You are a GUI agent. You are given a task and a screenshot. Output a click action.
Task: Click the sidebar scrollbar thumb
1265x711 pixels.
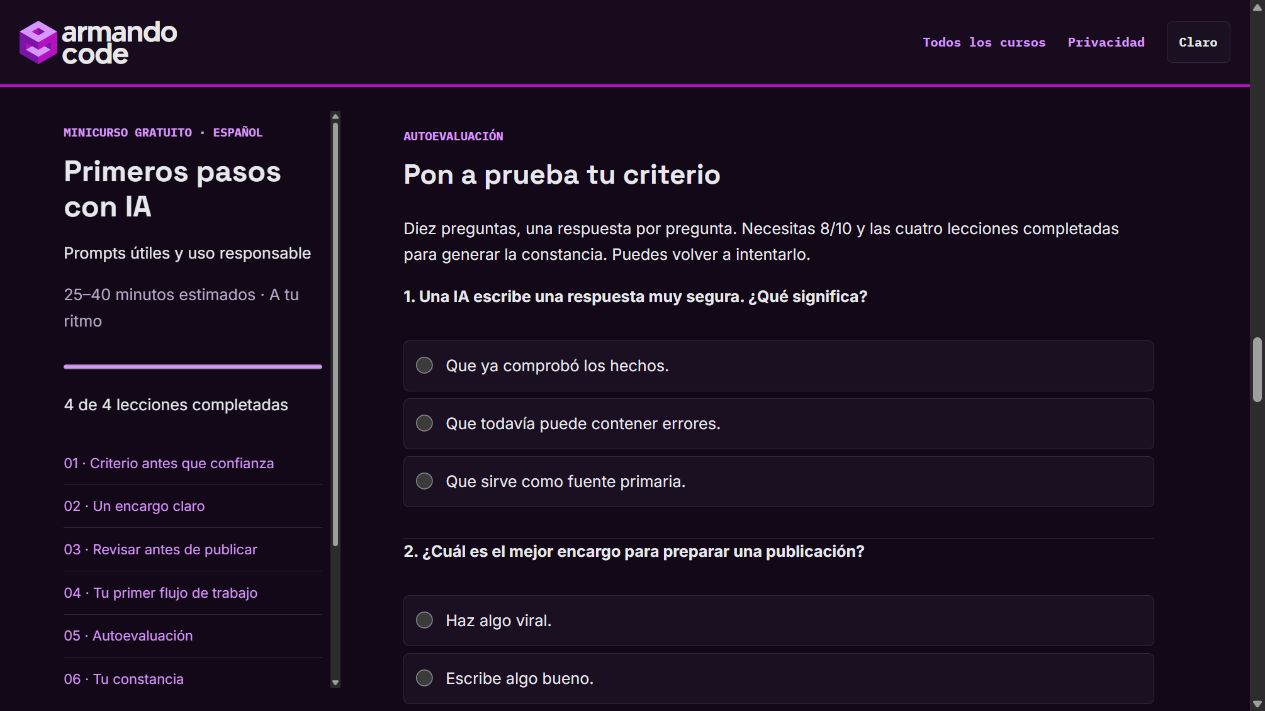(335, 335)
